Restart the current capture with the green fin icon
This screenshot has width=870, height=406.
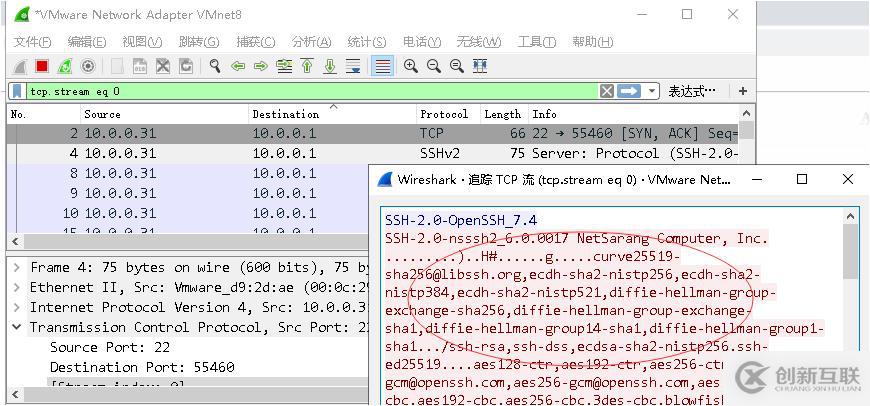[x=65, y=67]
